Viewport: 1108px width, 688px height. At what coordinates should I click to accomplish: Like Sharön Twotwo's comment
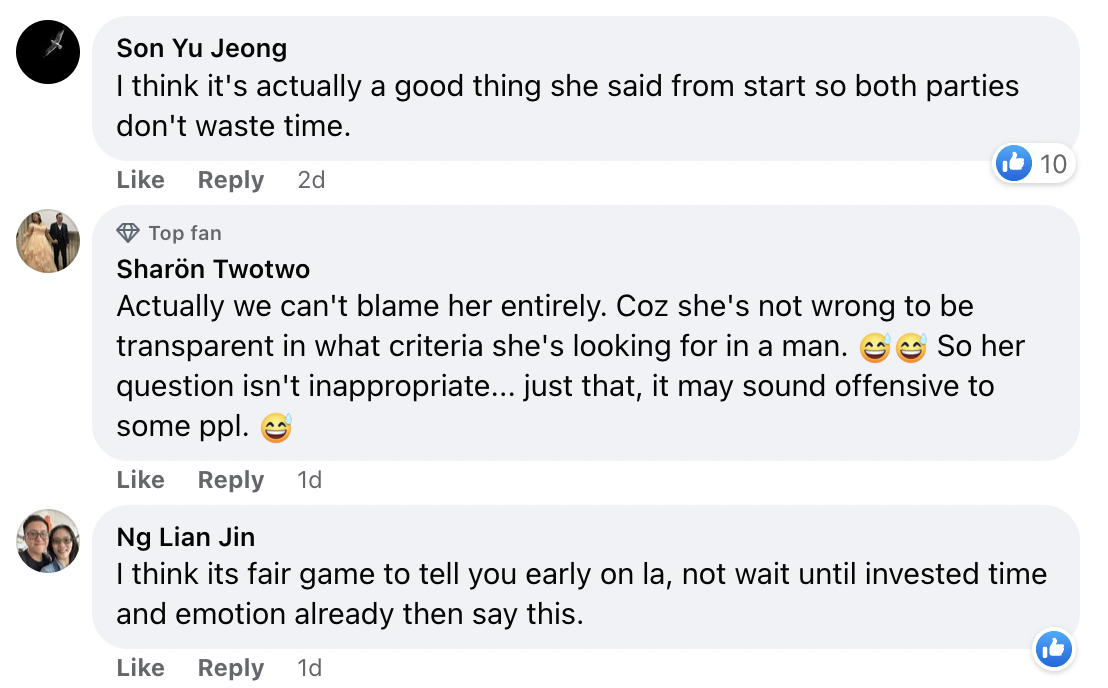pyautogui.click(x=140, y=480)
